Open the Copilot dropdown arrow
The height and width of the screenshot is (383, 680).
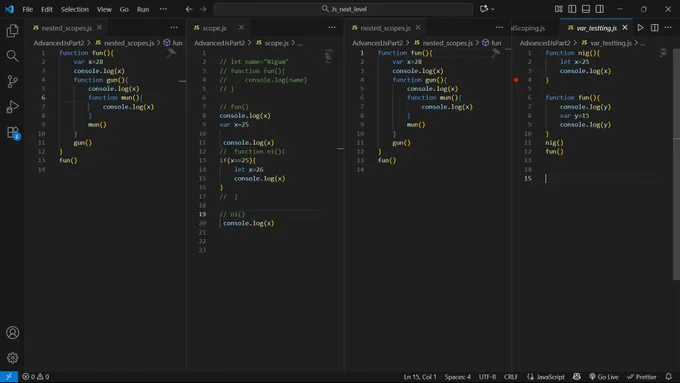point(493,9)
